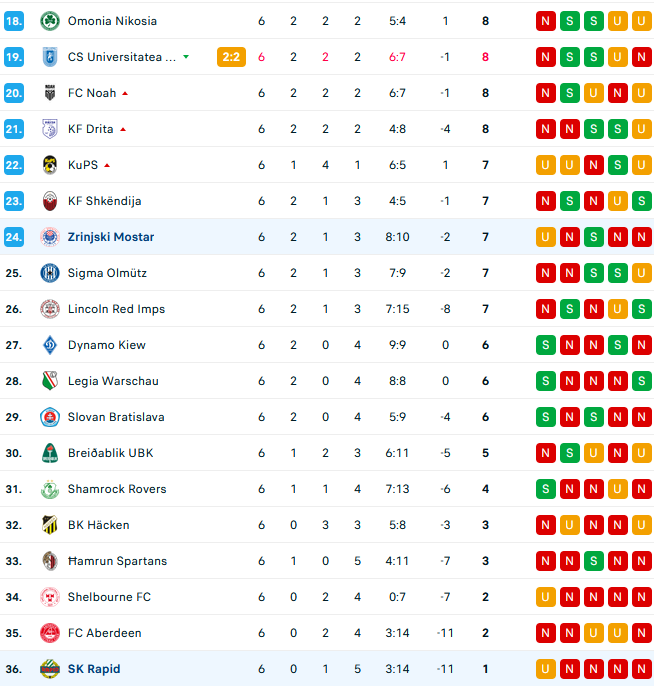Click the FC Aberdeen club crest
This screenshot has width=654, height=686.
pyautogui.click(x=49, y=633)
